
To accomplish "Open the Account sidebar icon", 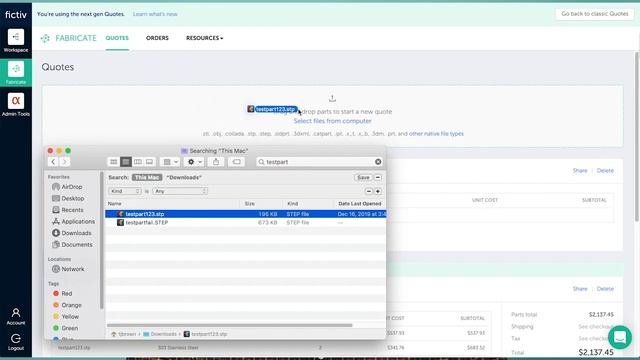I will 16,316.
